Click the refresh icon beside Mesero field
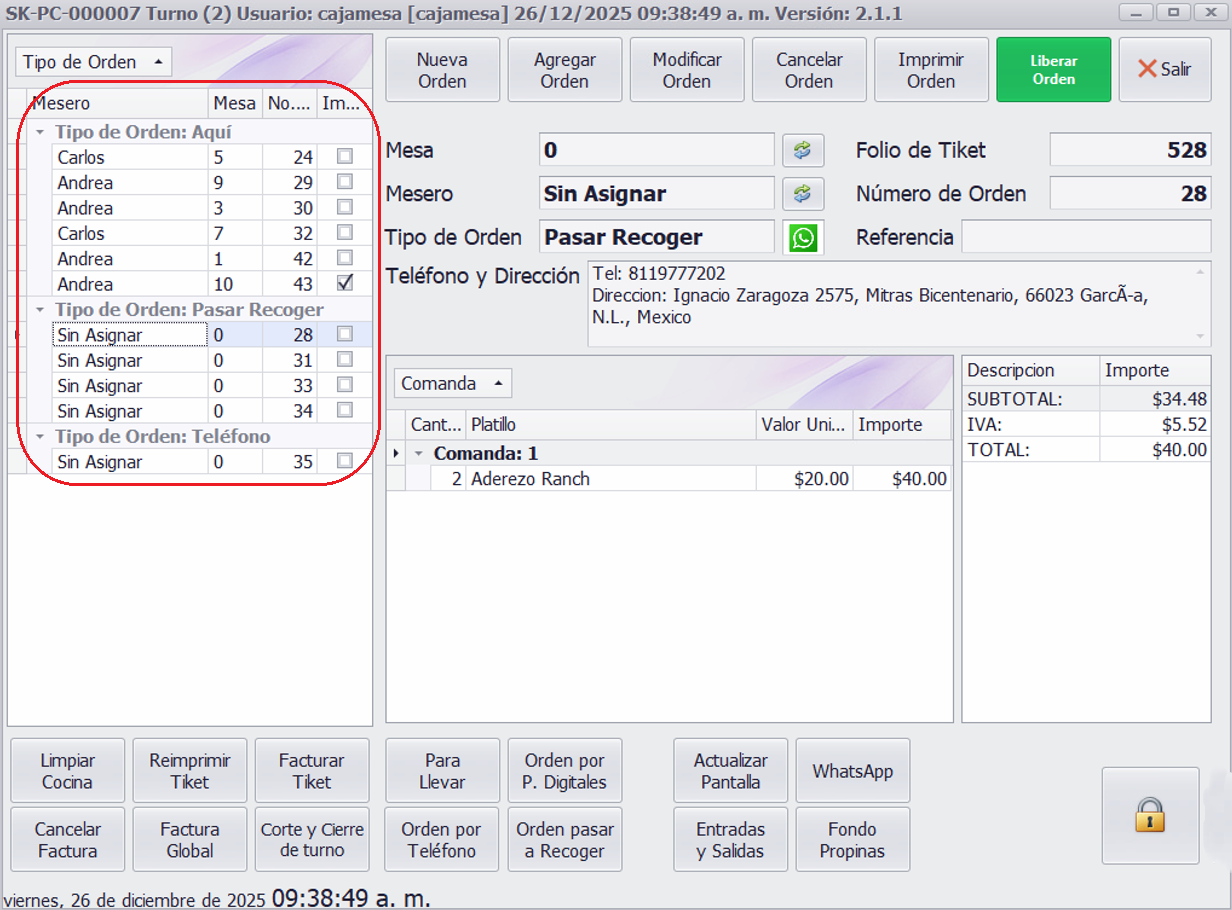Image resolution: width=1232 pixels, height=910 pixels. (802, 193)
